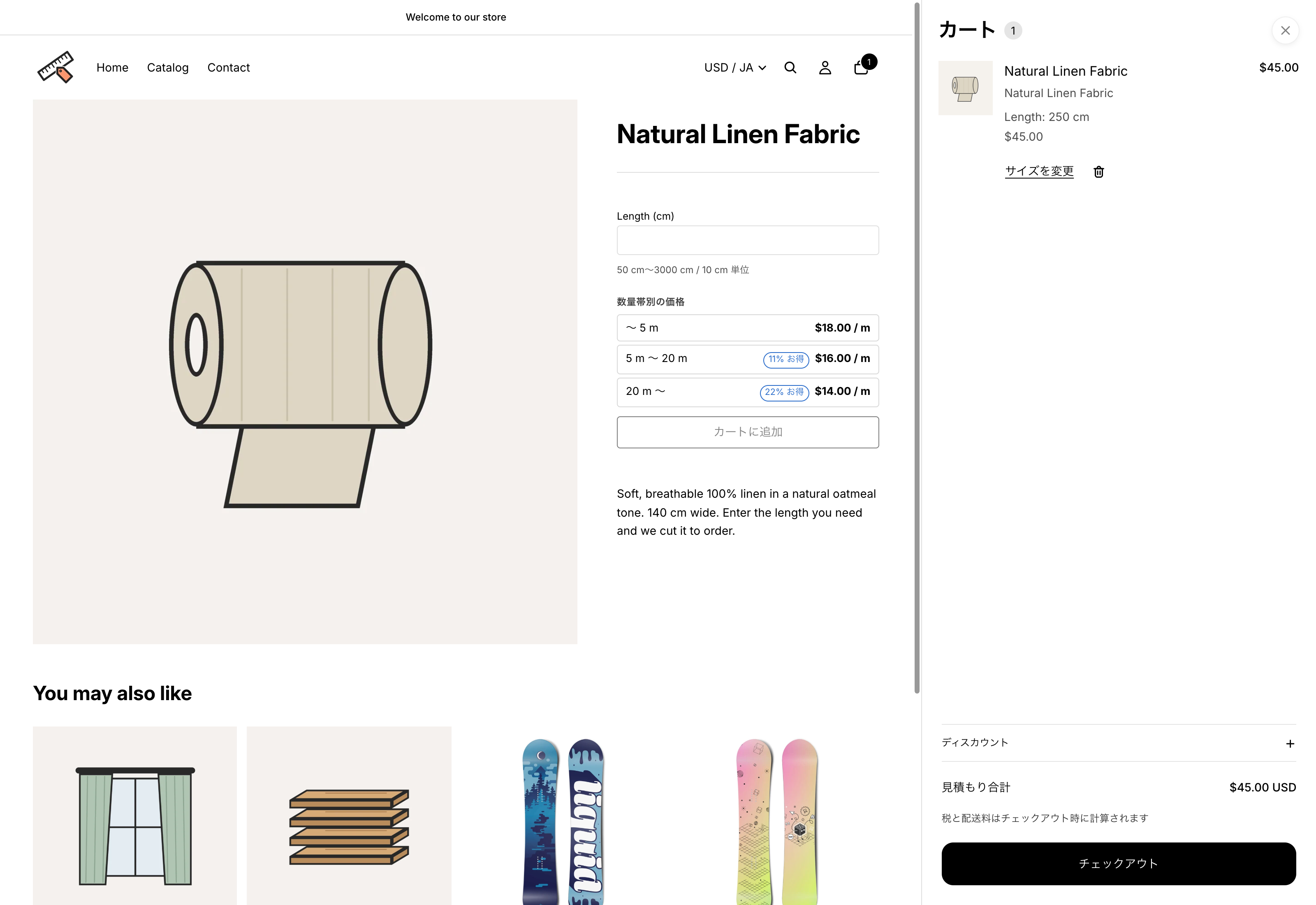
Task: Click the サイズを変更 link
Action: coord(1039,171)
